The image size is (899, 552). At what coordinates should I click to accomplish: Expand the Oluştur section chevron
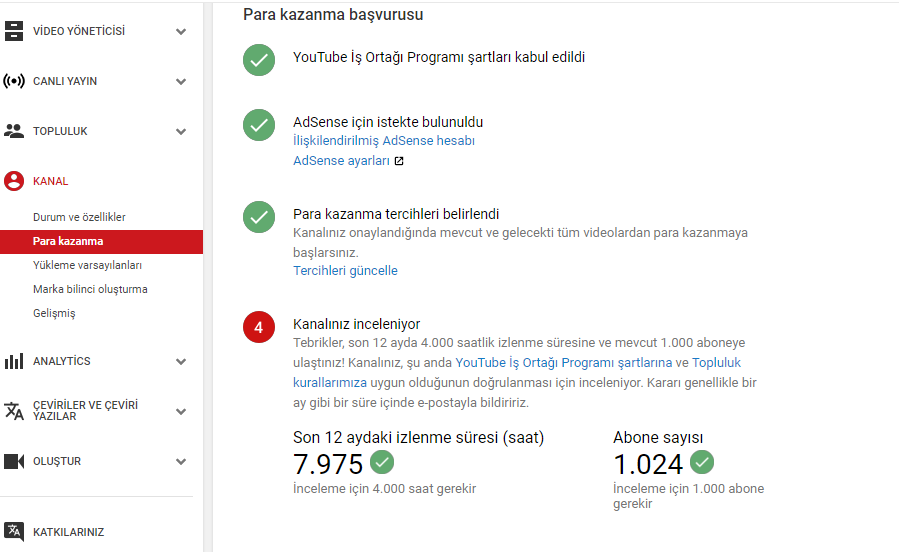click(x=181, y=461)
